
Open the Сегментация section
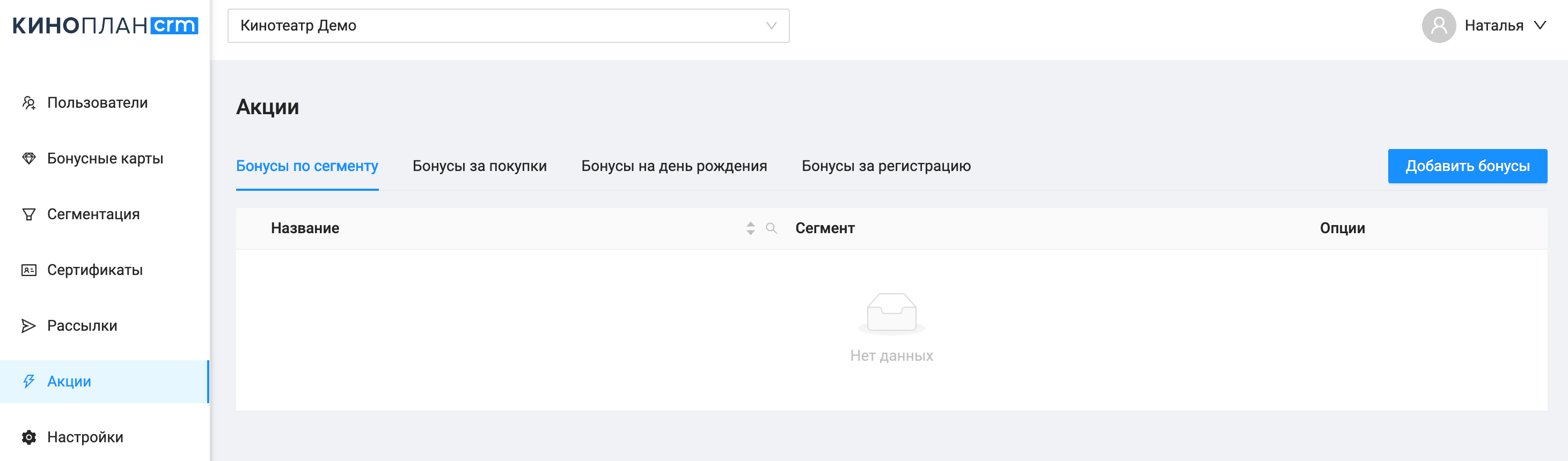[x=104, y=215]
